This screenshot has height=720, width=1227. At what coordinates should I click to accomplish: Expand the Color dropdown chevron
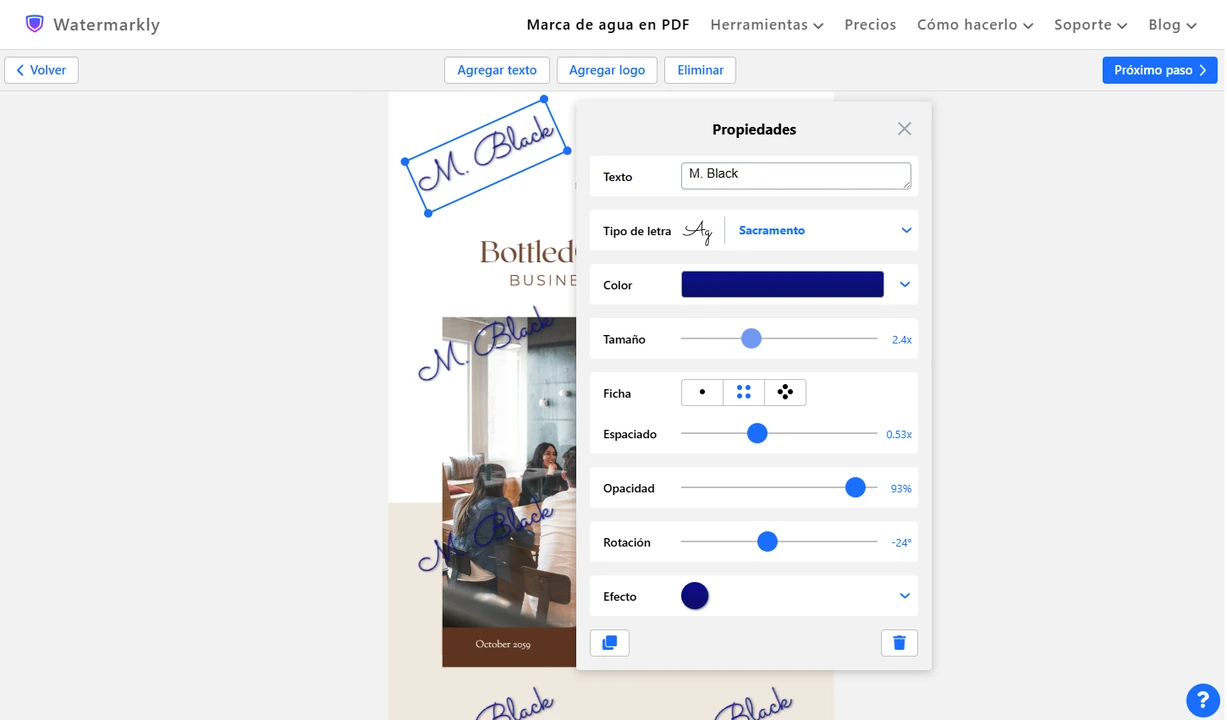[x=905, y=285]
